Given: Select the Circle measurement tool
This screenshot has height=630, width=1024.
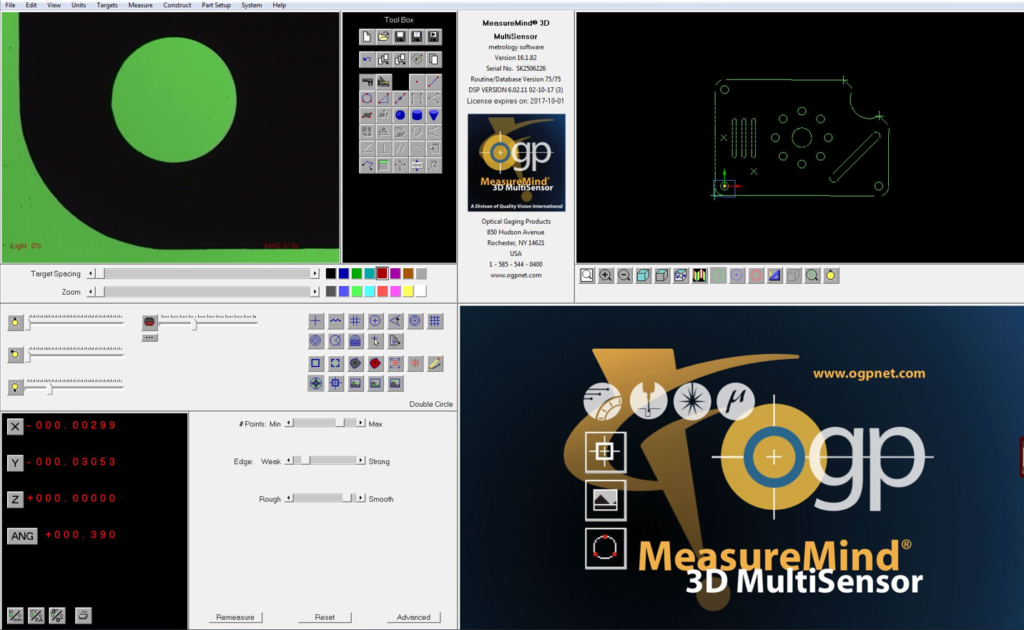Looking at the screenshot, I should coord(367,98).
